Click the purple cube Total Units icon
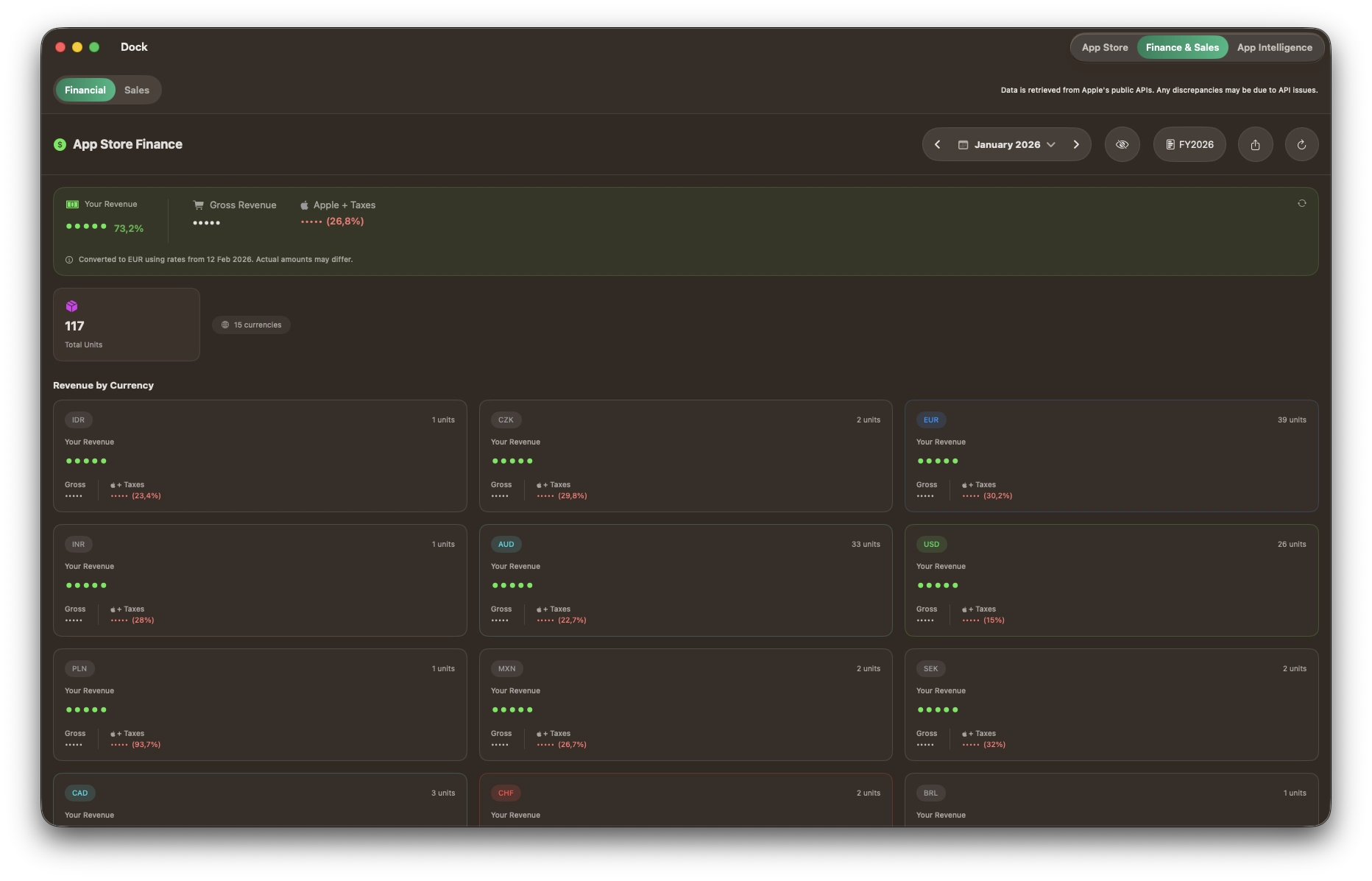This screenshot has width=1372, height=881. [x=72, y=306]
